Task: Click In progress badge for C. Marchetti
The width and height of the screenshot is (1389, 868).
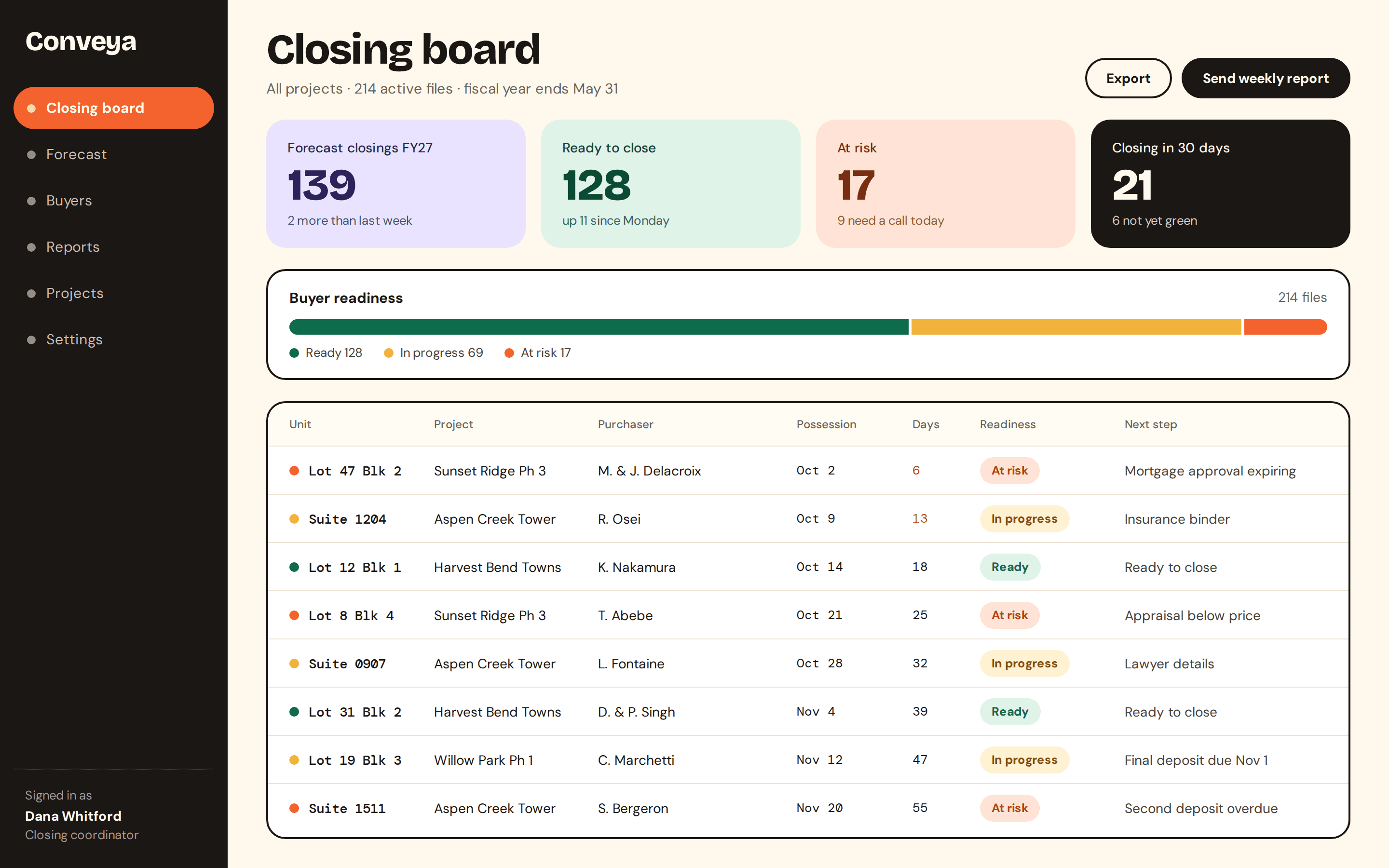Action: tap(1024, 760)
